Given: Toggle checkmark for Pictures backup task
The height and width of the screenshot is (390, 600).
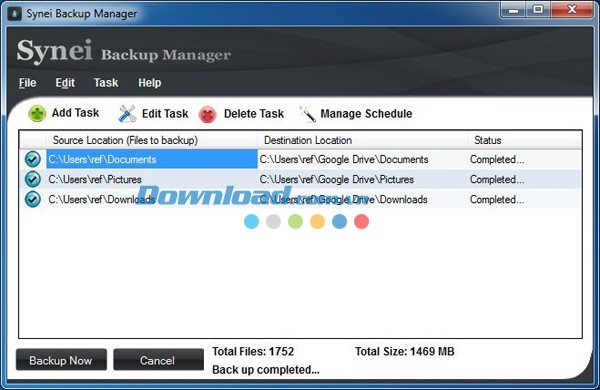Looking at the screenshot, I should 33,179.
